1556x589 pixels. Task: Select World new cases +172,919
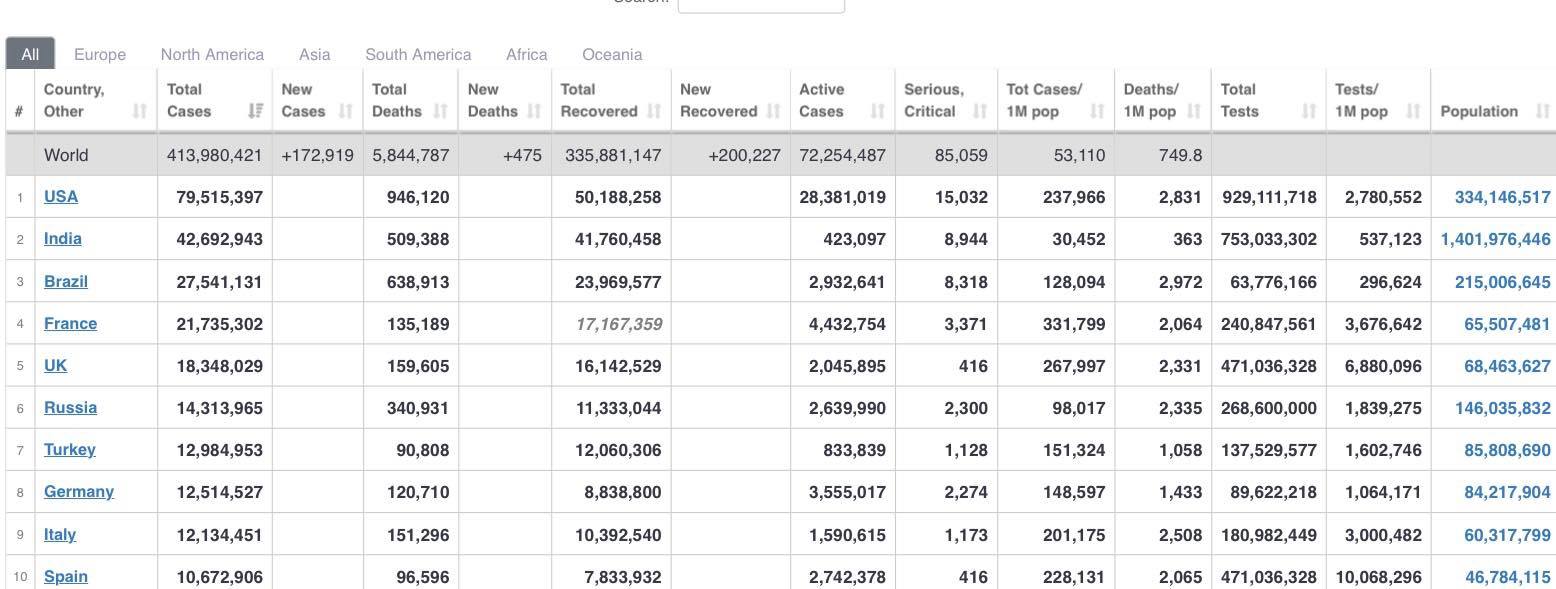(x=318, y=155)
